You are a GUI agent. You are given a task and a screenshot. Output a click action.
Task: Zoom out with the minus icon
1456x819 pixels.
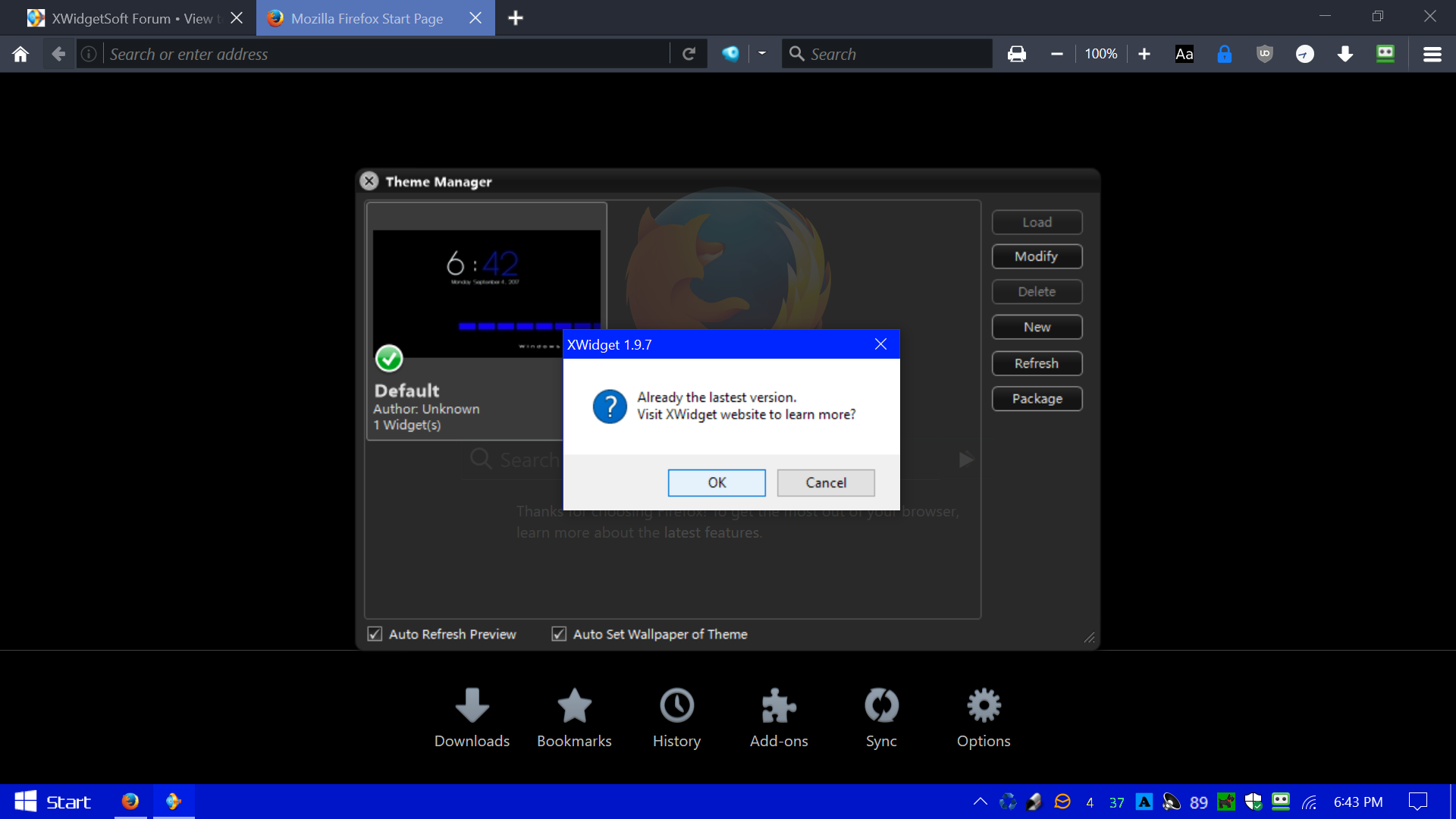[x=1056, y=54]
